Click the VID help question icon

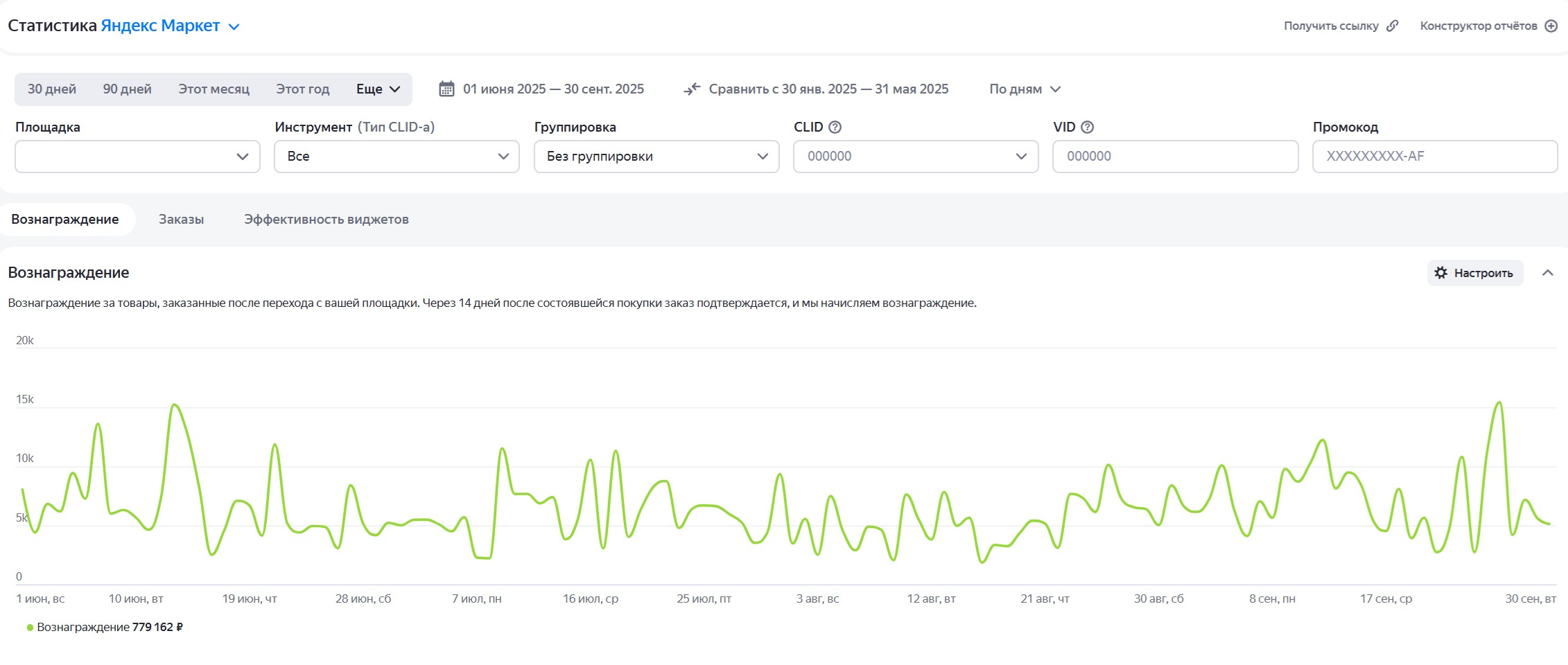pyautogui.click(x=1088, y=127)
